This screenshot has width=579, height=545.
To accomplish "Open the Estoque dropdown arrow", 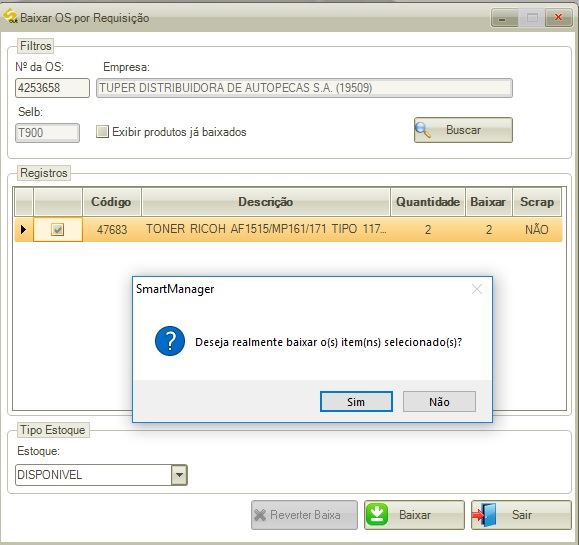I will click(179, 474).
